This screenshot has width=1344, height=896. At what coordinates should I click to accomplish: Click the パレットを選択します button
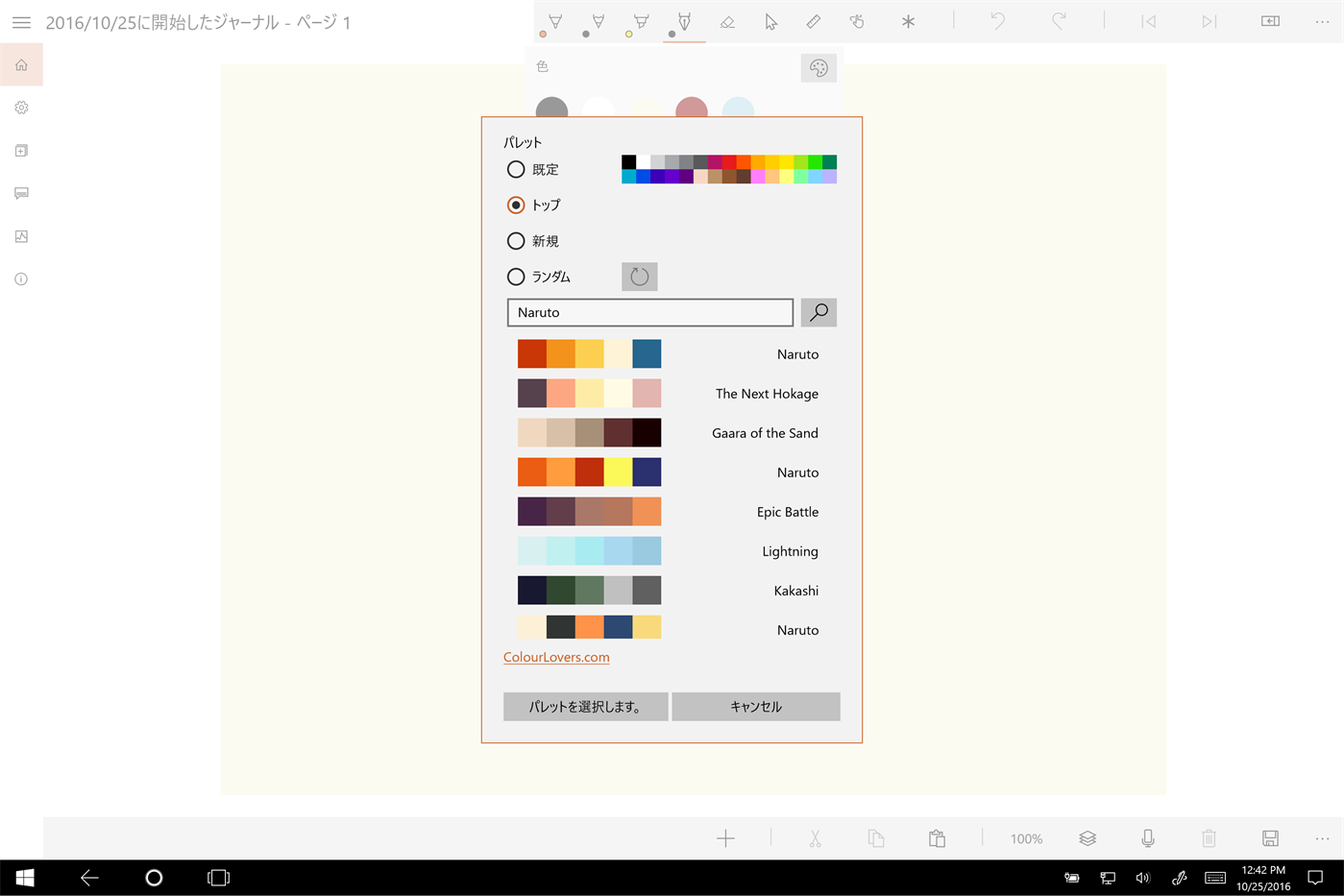pos(585,707)
